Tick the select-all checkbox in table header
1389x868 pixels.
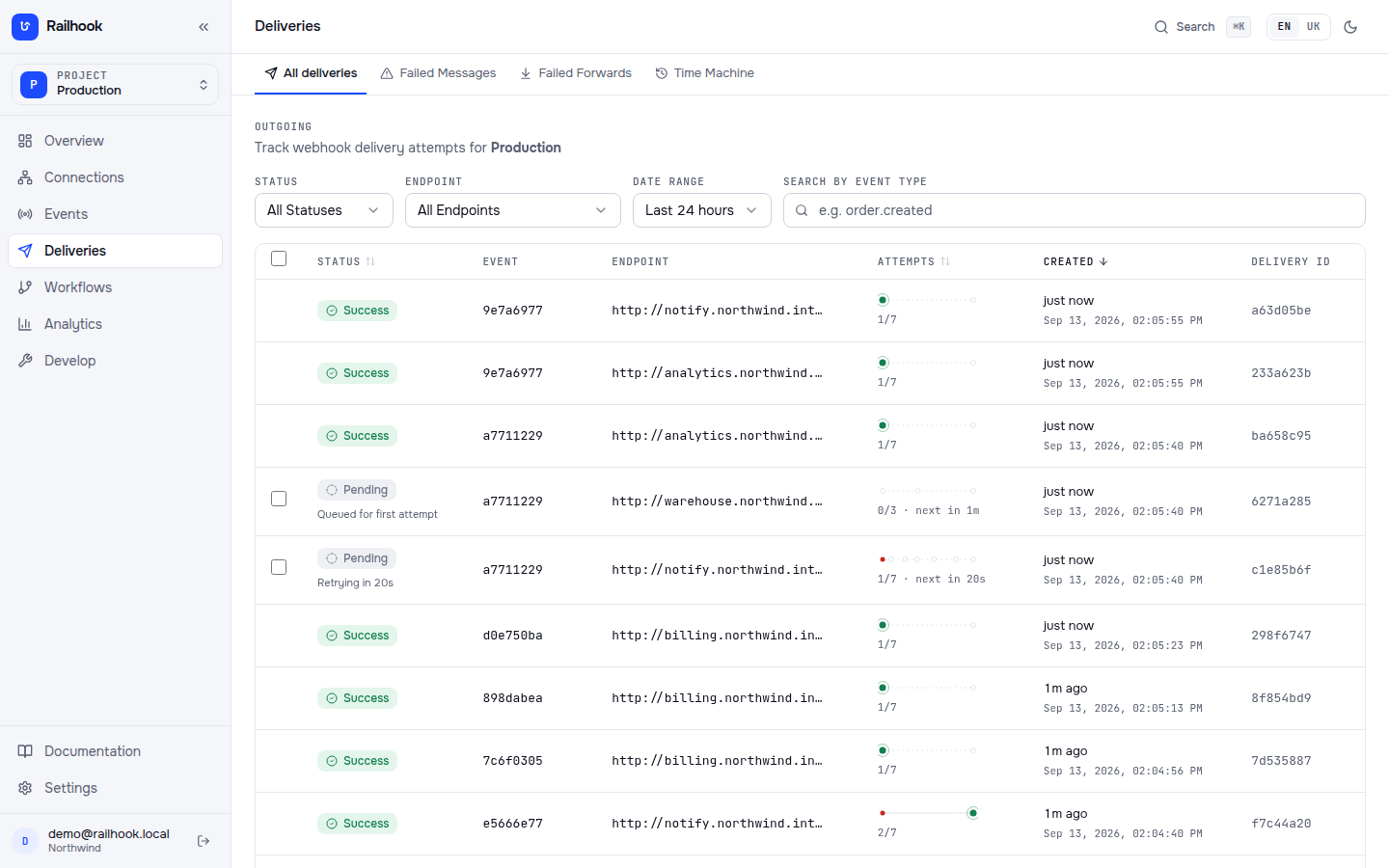click(x=279, y=258)
